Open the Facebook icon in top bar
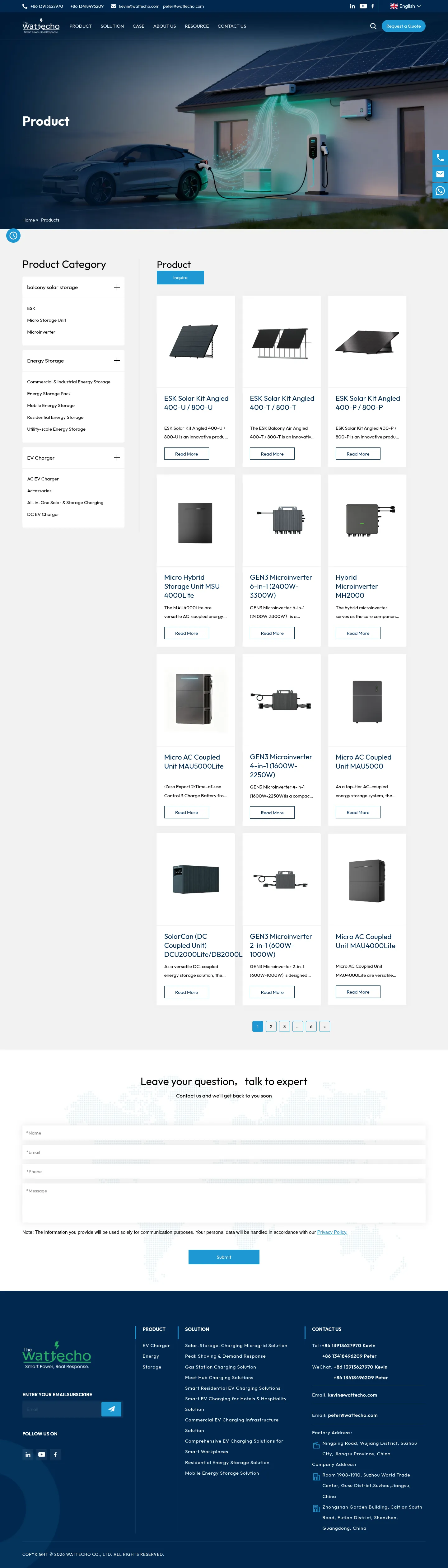 372,6
